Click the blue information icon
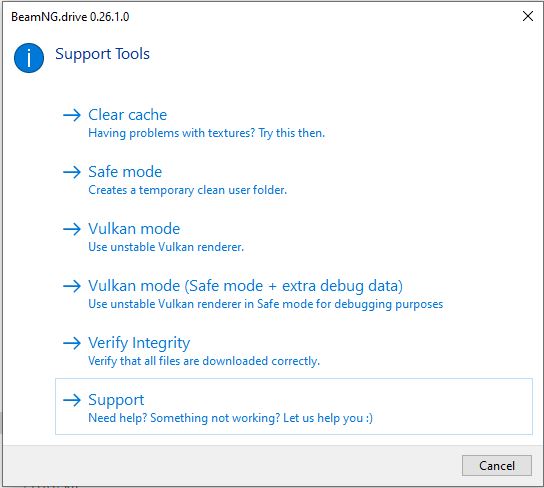 pos(29,58)
